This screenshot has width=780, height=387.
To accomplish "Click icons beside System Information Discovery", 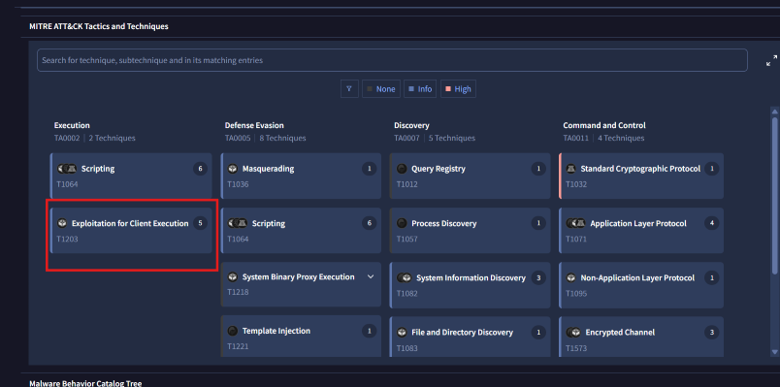I will [x=404, y=278].
